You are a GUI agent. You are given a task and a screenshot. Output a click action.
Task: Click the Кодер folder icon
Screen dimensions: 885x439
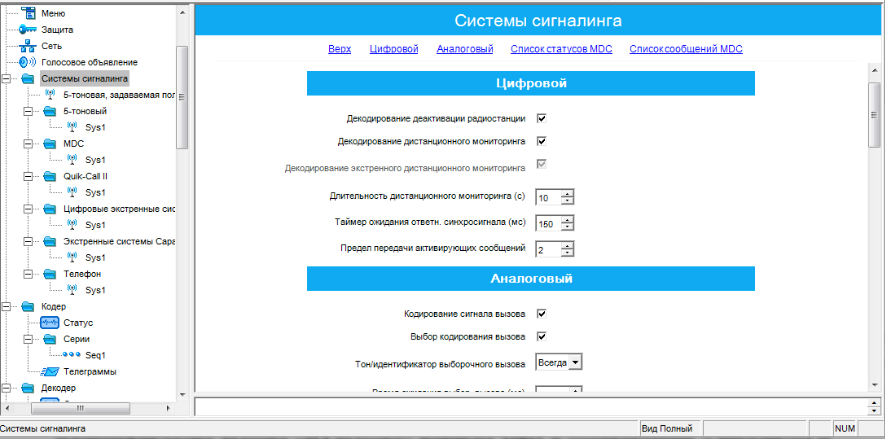28,307
